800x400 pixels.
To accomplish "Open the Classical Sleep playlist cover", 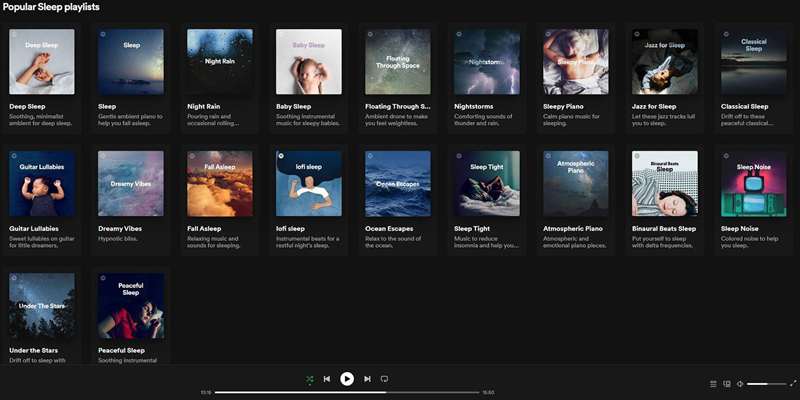I will click(754, 62).
